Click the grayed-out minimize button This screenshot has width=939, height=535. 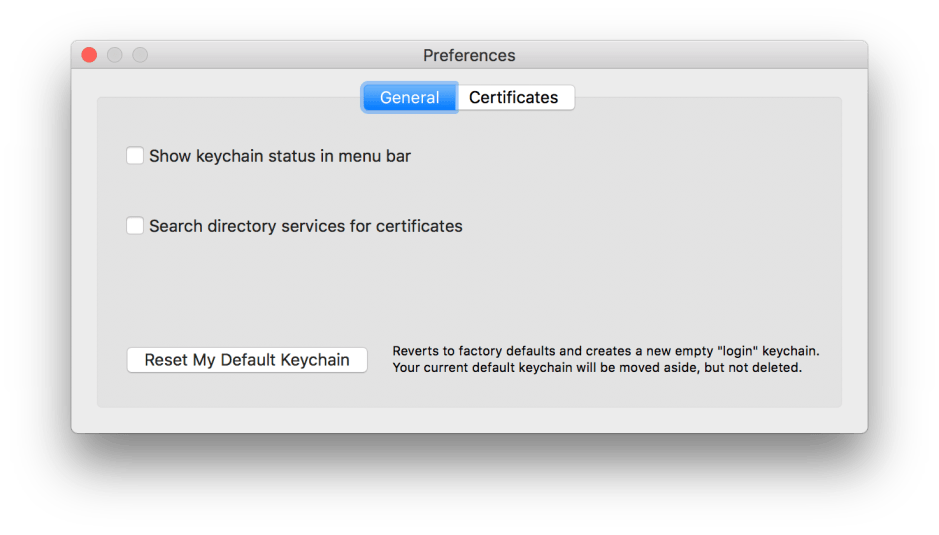click(x=115, y=55)
